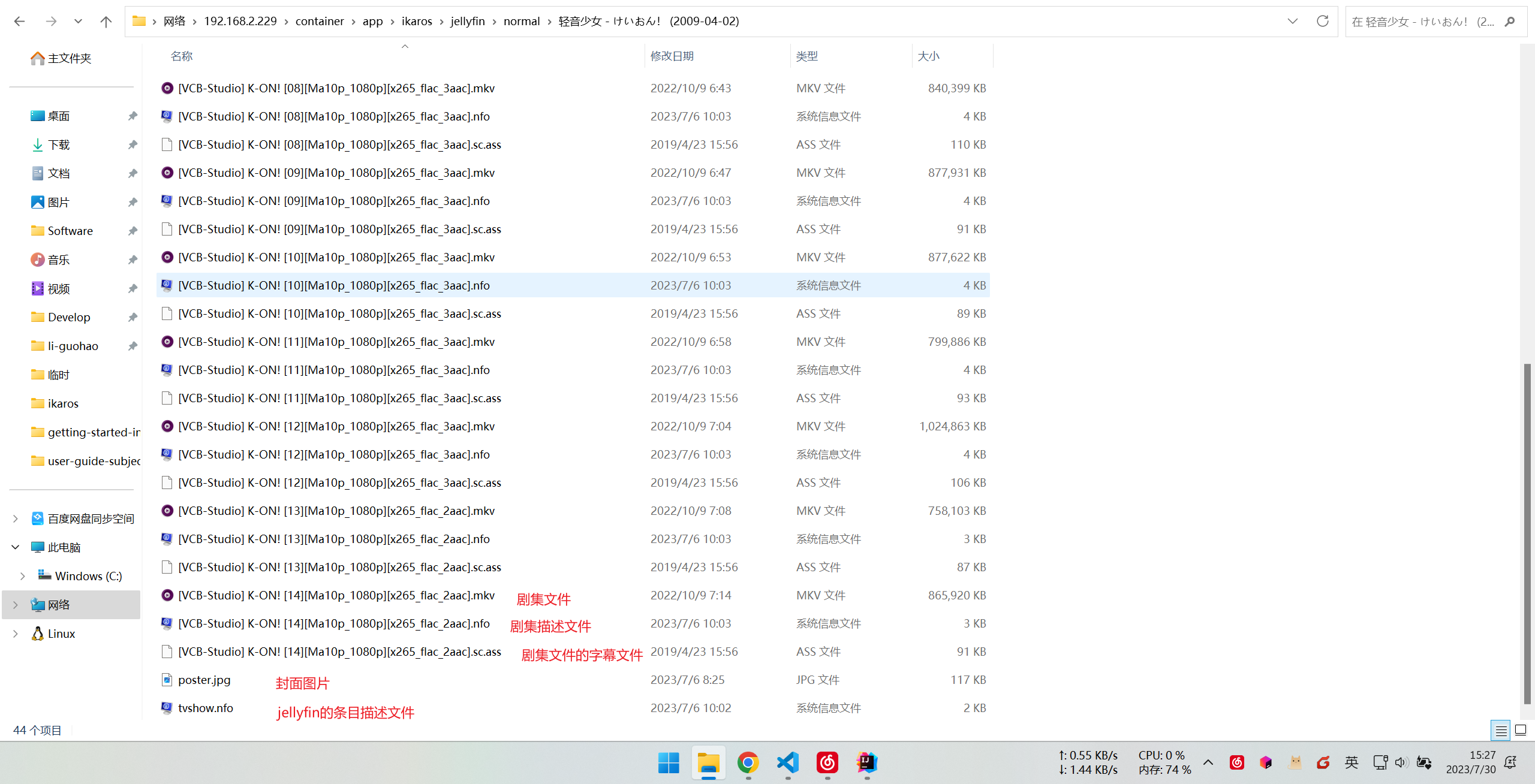Open the li-guohao folder in sidebar

tap(64, 346)
